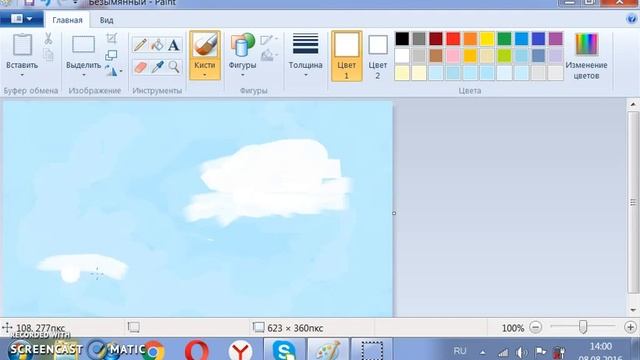Viewport: 640px width, 360px height.
Task: Select the Fill with color bucket tool
Action: point(157,44)
